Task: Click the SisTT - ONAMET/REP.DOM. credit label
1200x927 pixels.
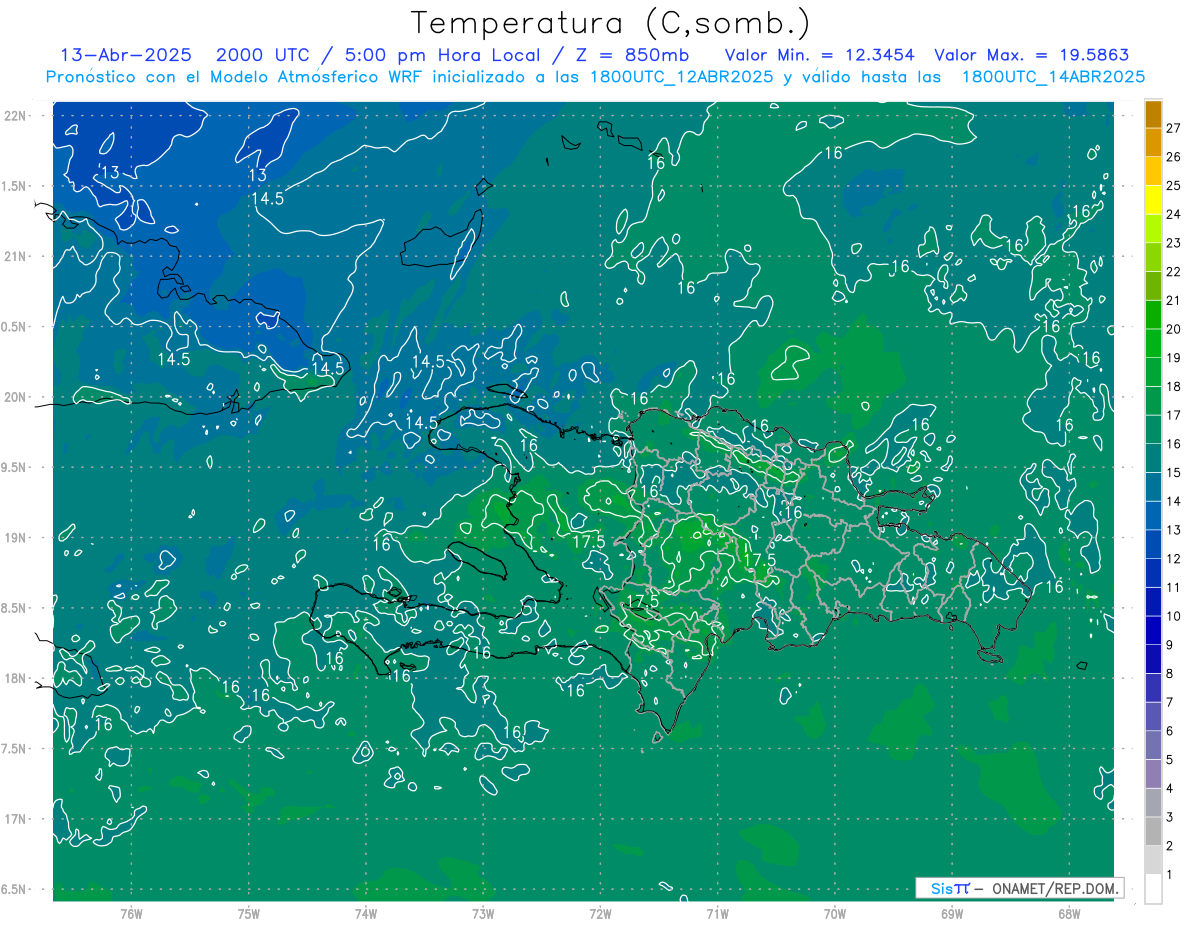Action: point(1019,888)
